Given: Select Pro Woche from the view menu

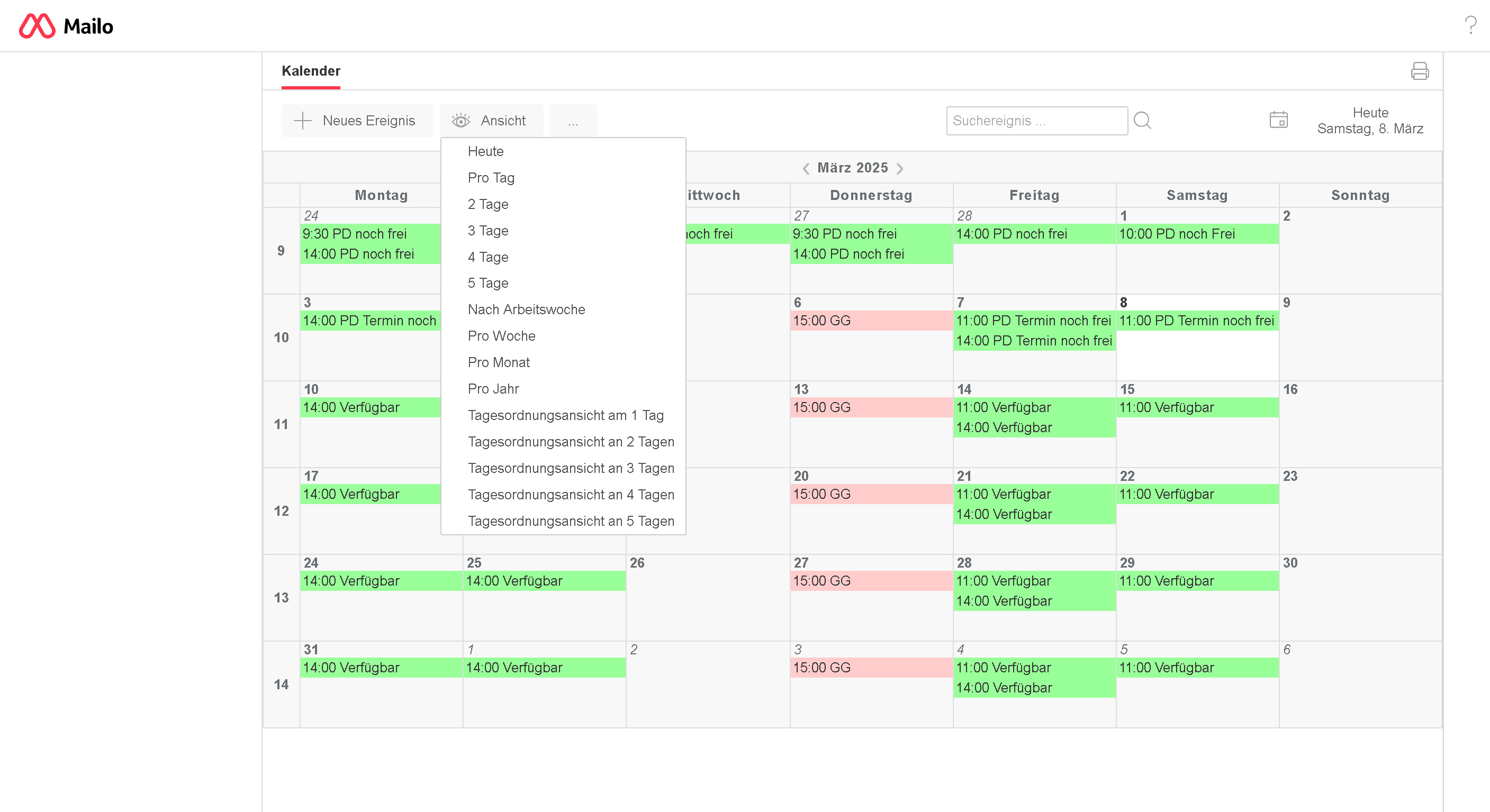Looking at the screenshot, I should 501,336.
